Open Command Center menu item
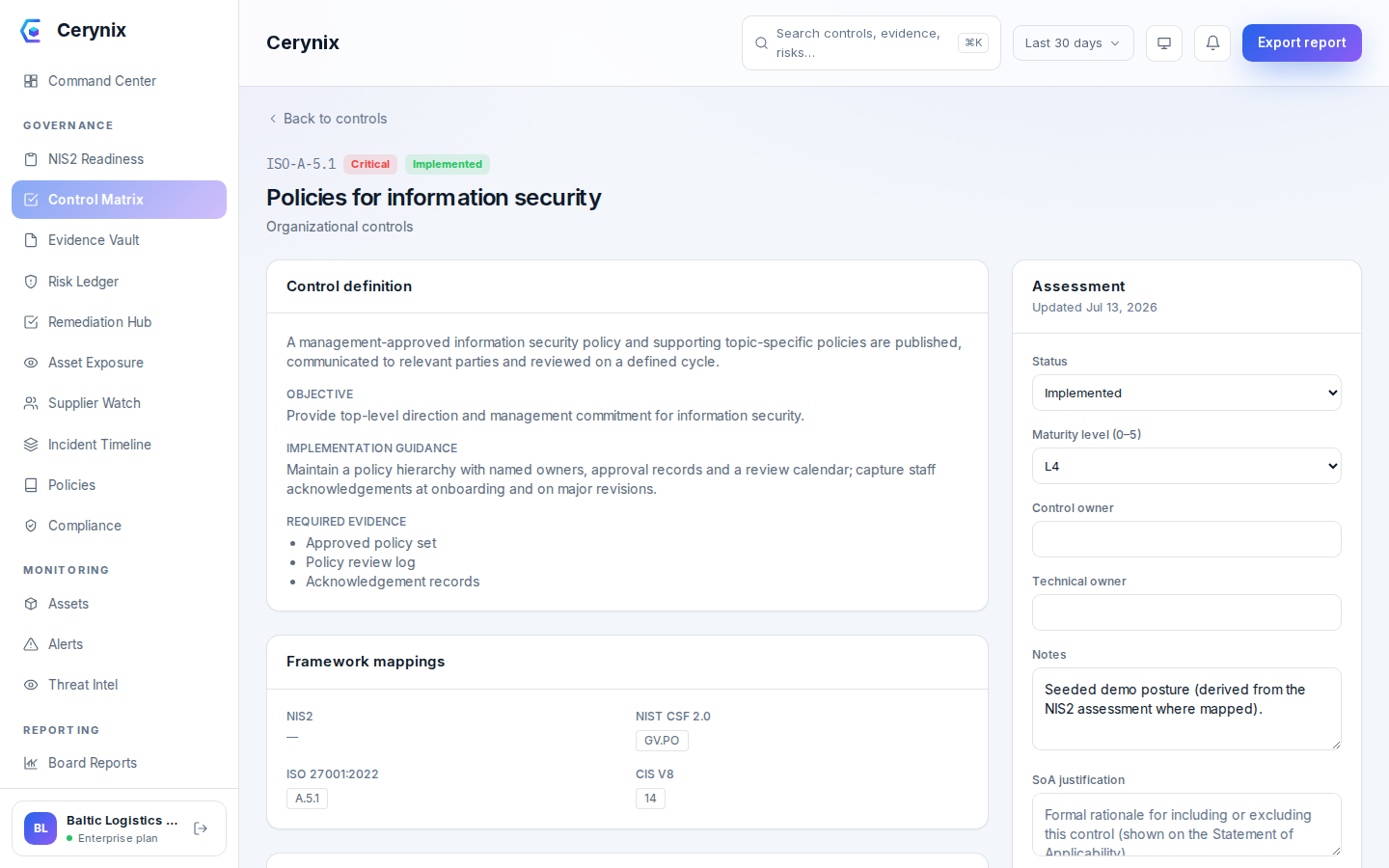The width and height of the screenshot is (1389, 868). (x=119, y=81)
